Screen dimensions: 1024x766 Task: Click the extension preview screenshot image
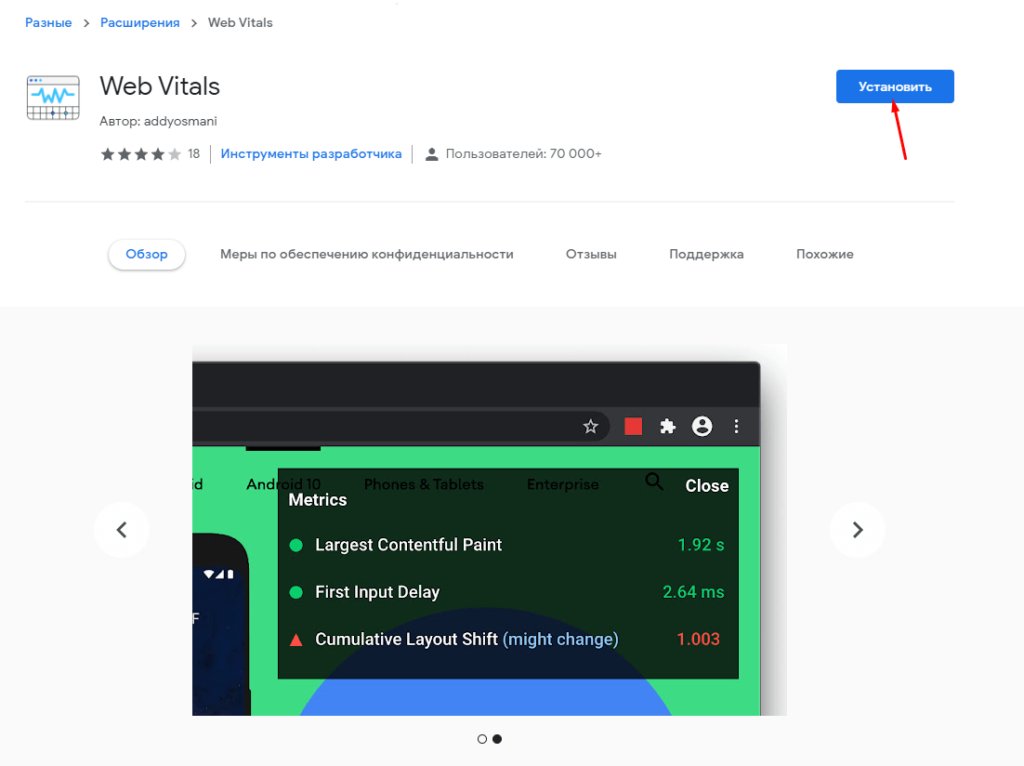(x=489, y=530)
